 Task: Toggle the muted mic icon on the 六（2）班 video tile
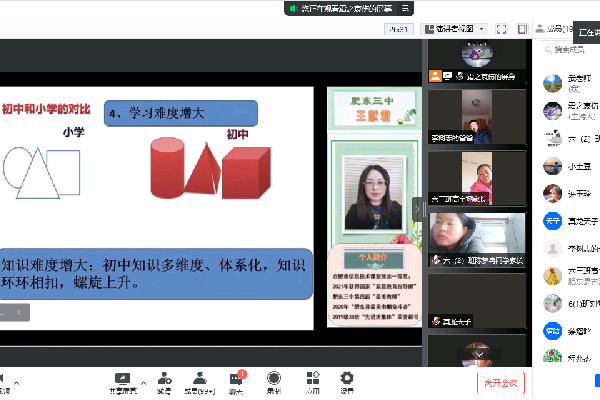pos(435,260)
